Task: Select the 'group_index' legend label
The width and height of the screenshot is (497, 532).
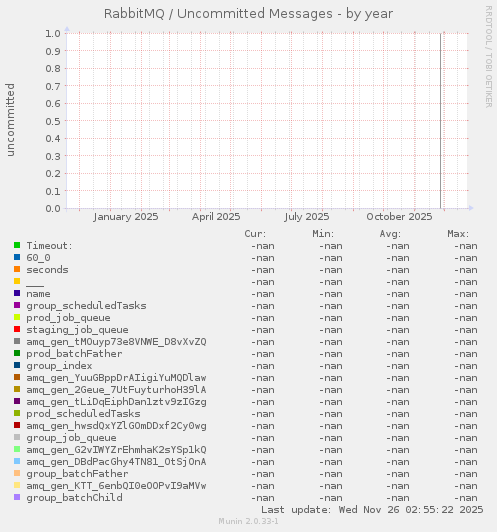Action: (59, 366)
